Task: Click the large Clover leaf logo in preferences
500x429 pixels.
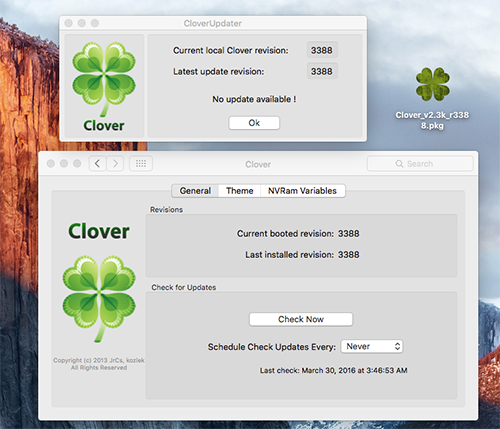Action: pyautogui.click(x=99, y=299)
